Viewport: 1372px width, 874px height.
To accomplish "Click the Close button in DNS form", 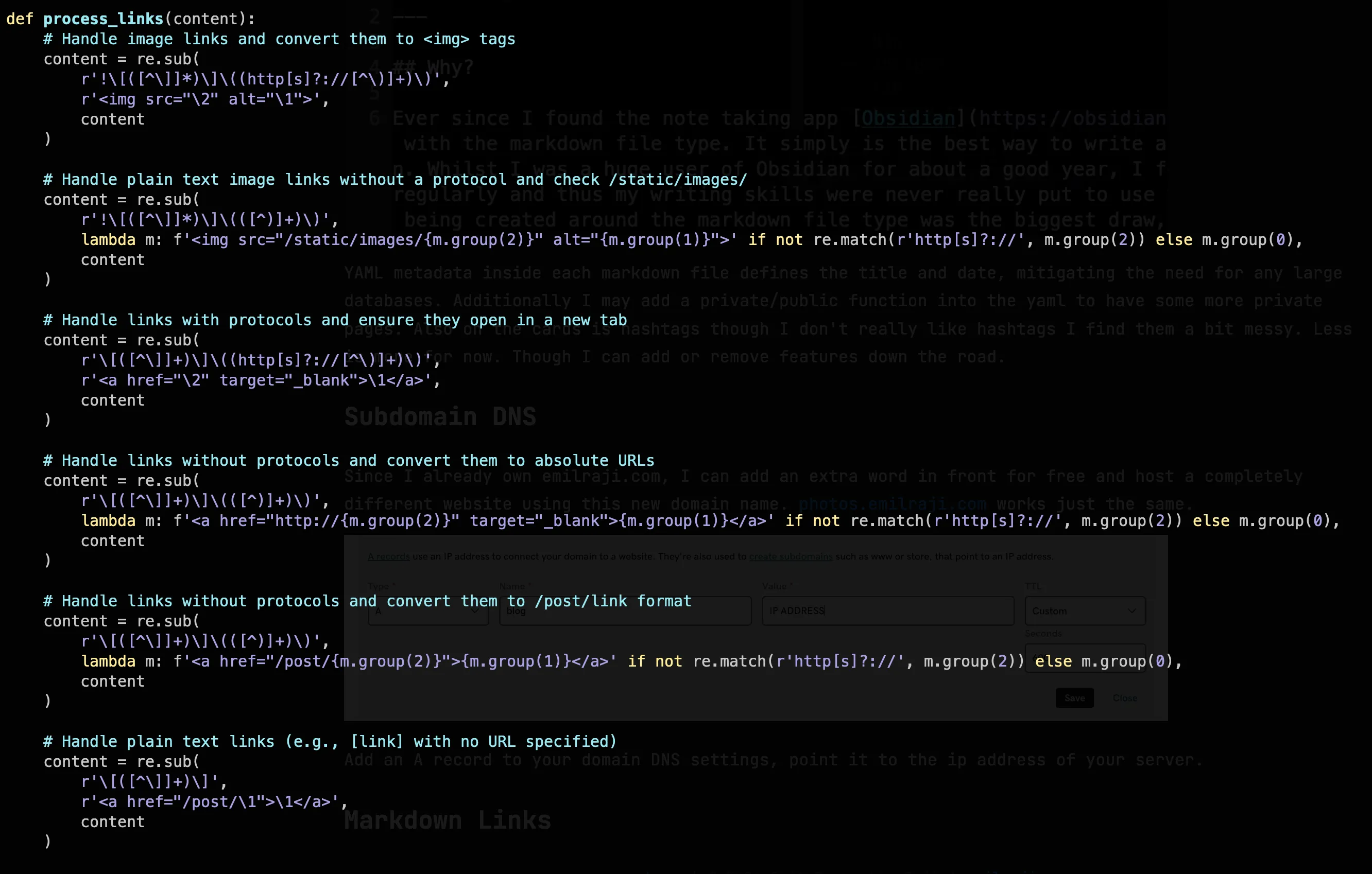I will point(1125,698).
